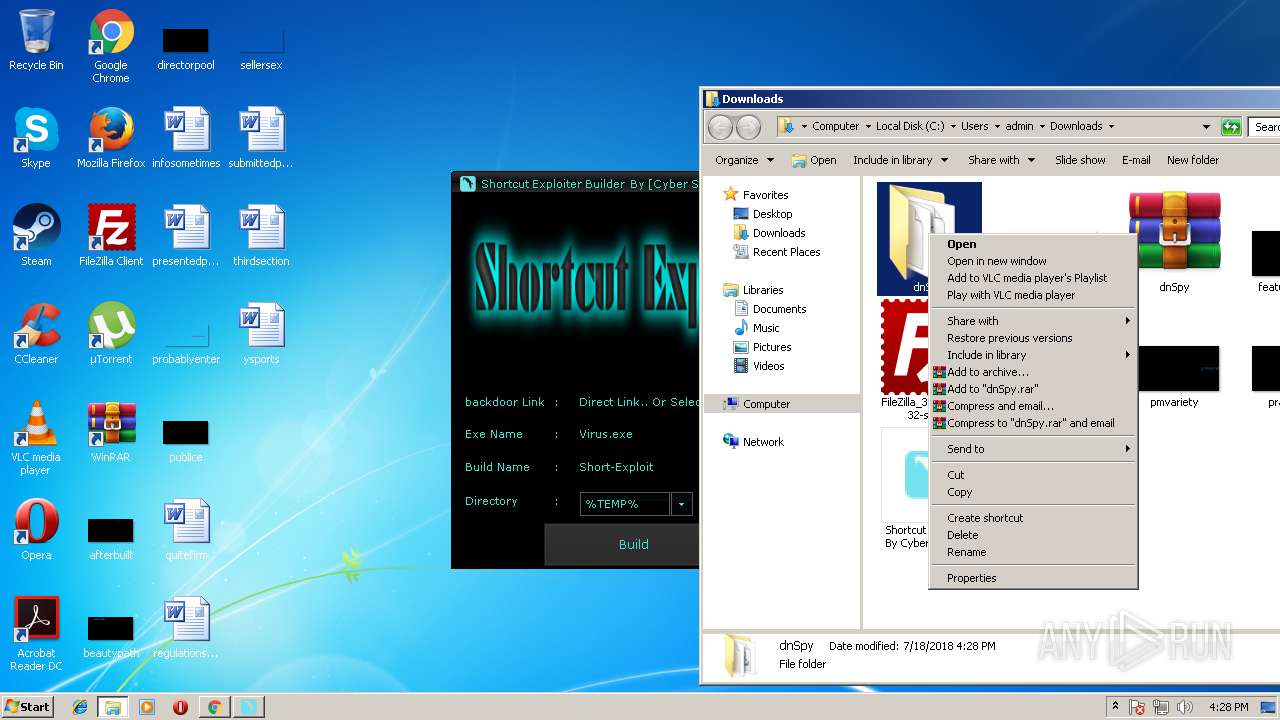The height and width of the screenshot is (720, 1280).
Task: Open Acrobat Reader DC desktop icon
Action: [36, 634]
